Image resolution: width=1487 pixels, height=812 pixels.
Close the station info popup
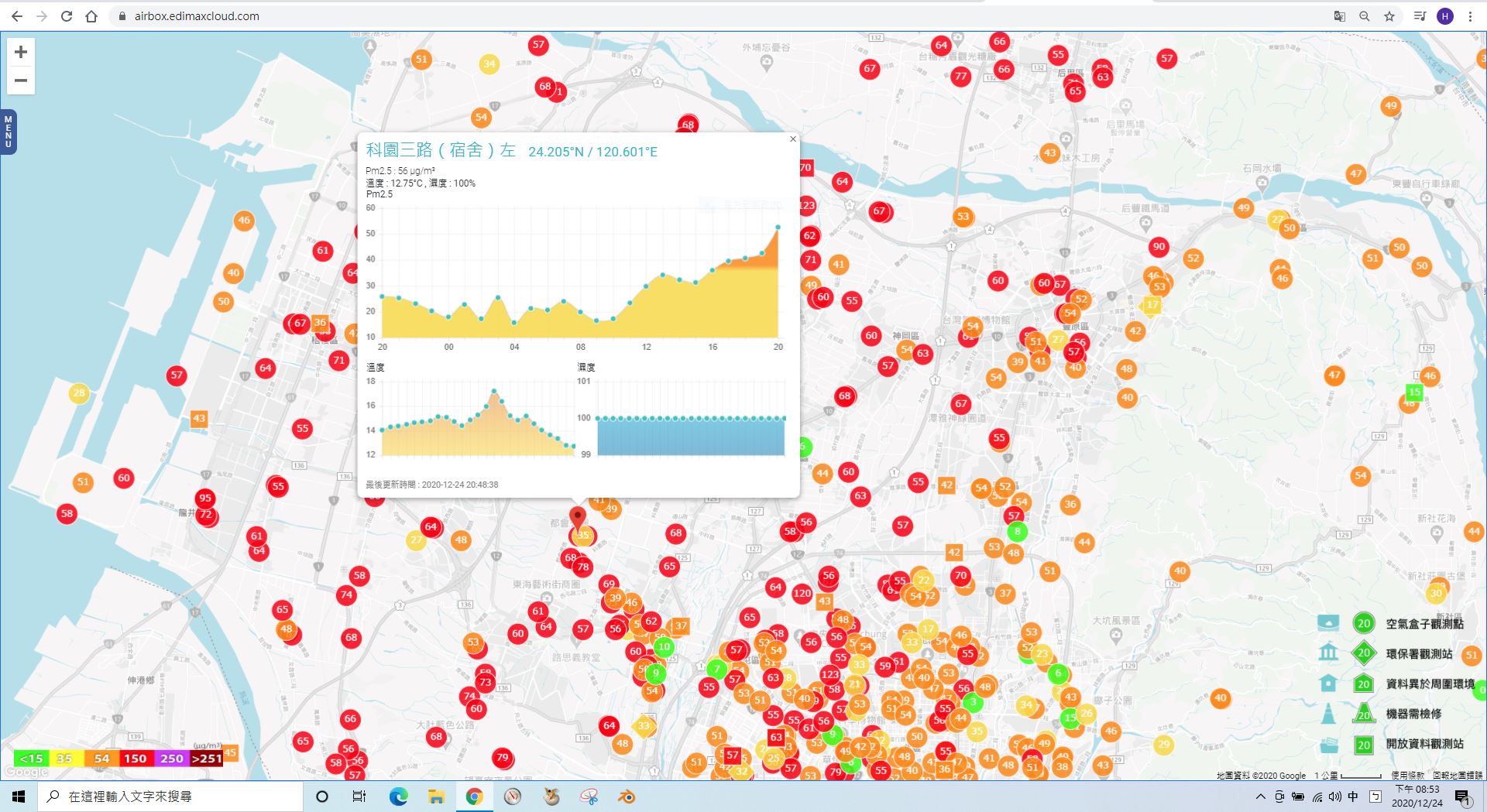[792, 139]
